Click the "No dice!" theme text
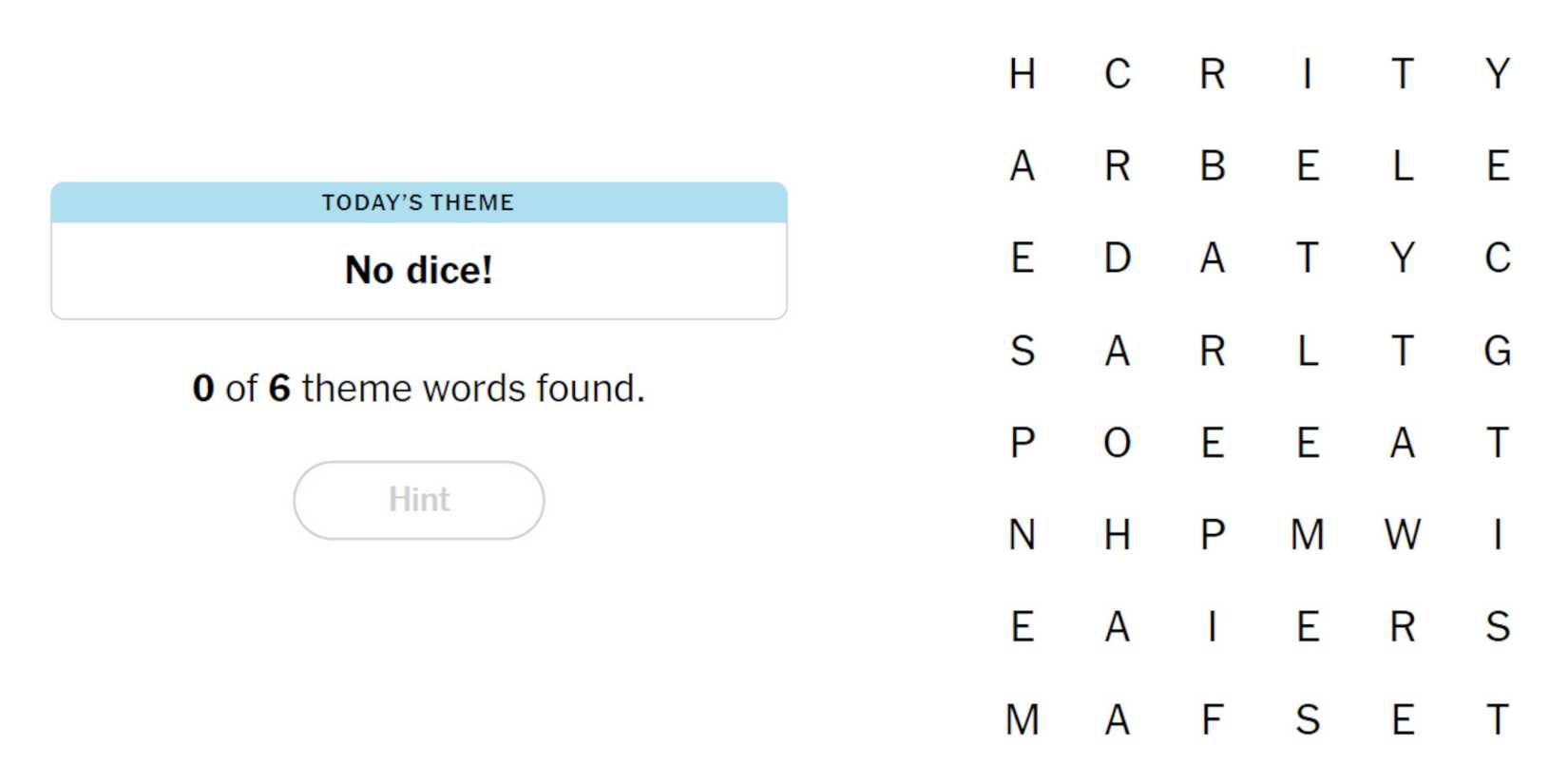This screenshot has height=784, width=1568. pyautogui.click(x=418, y=270)
